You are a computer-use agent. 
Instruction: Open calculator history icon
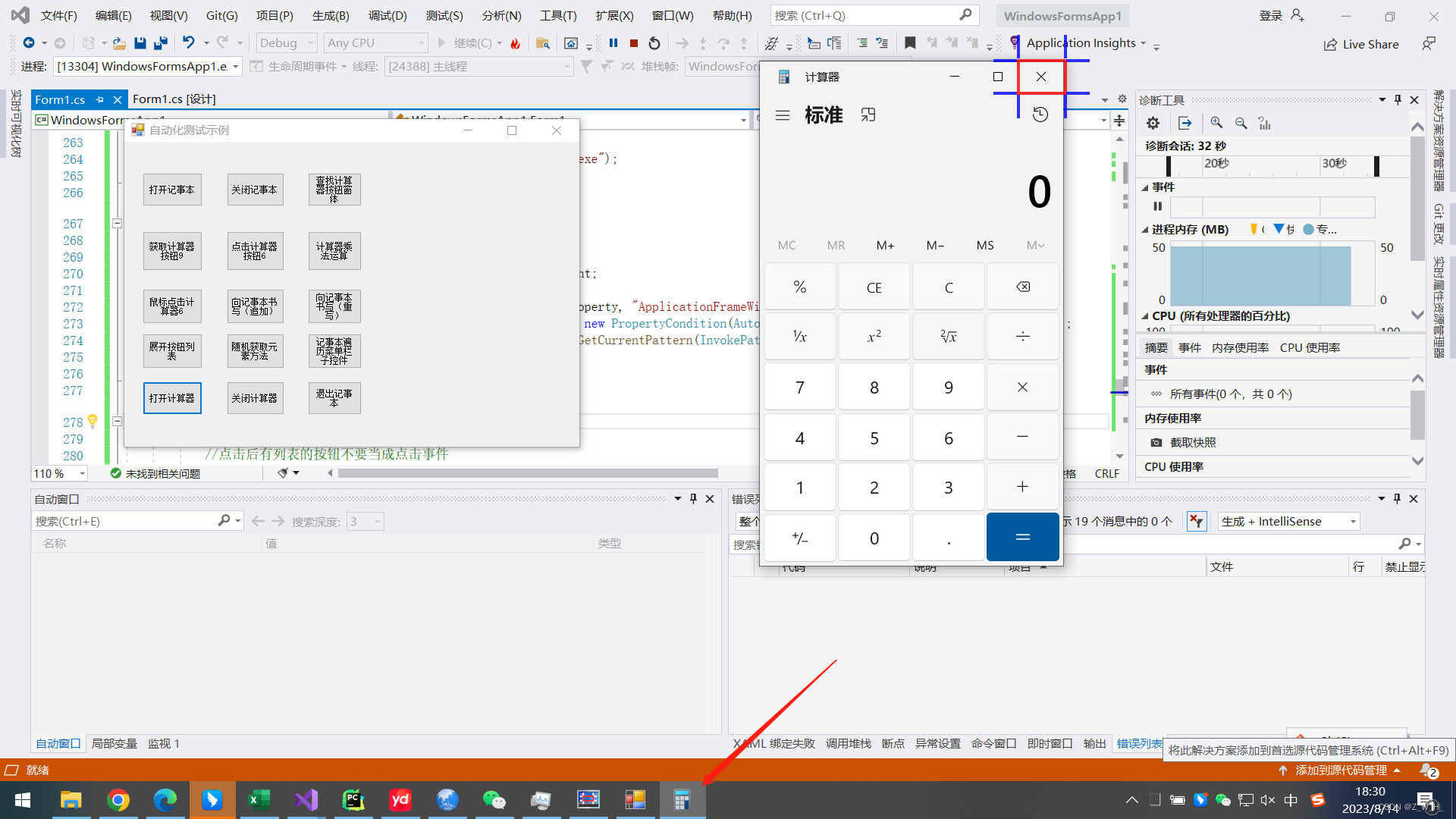[x=1040, y=115]
